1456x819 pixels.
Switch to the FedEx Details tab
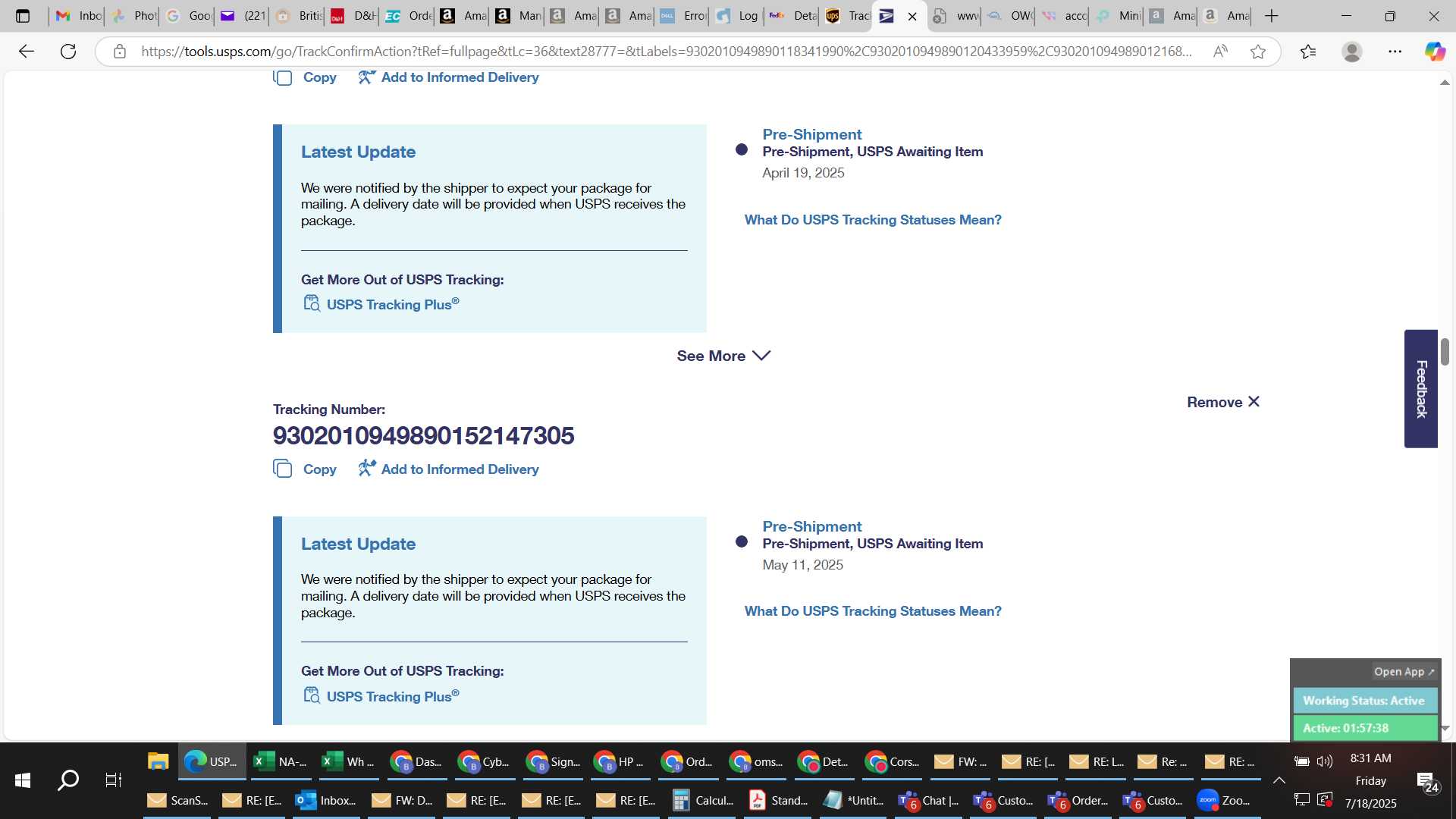pos(792,16)
